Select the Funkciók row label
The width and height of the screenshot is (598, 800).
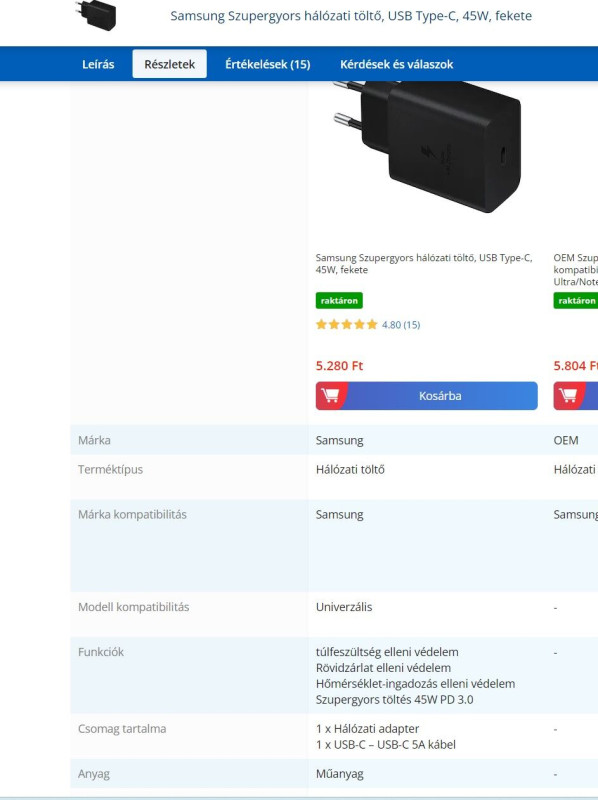101,652
